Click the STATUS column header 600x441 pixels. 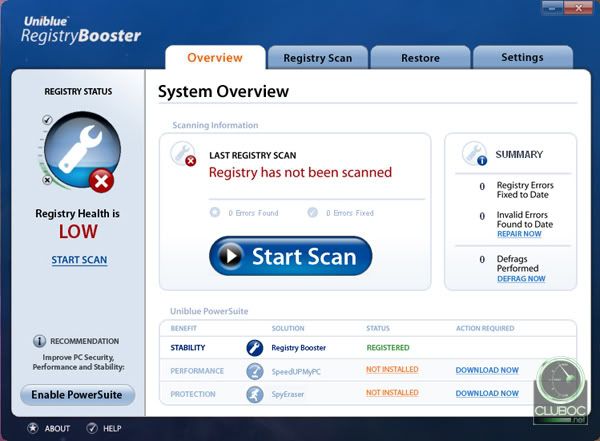[x=378, y=328]
